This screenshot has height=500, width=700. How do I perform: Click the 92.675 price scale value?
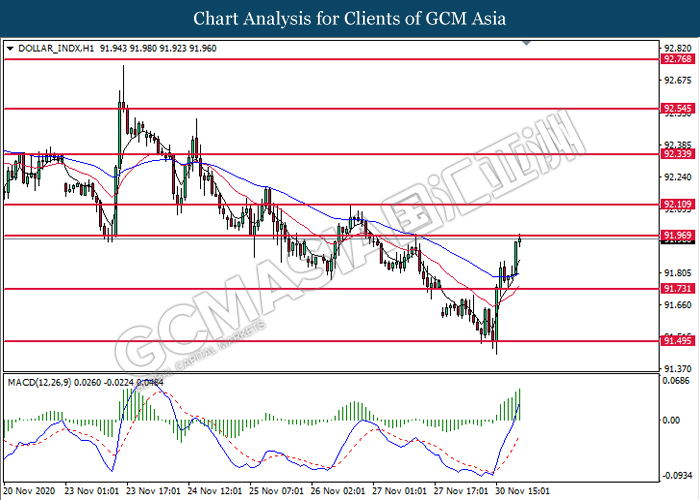coord(678,81)
